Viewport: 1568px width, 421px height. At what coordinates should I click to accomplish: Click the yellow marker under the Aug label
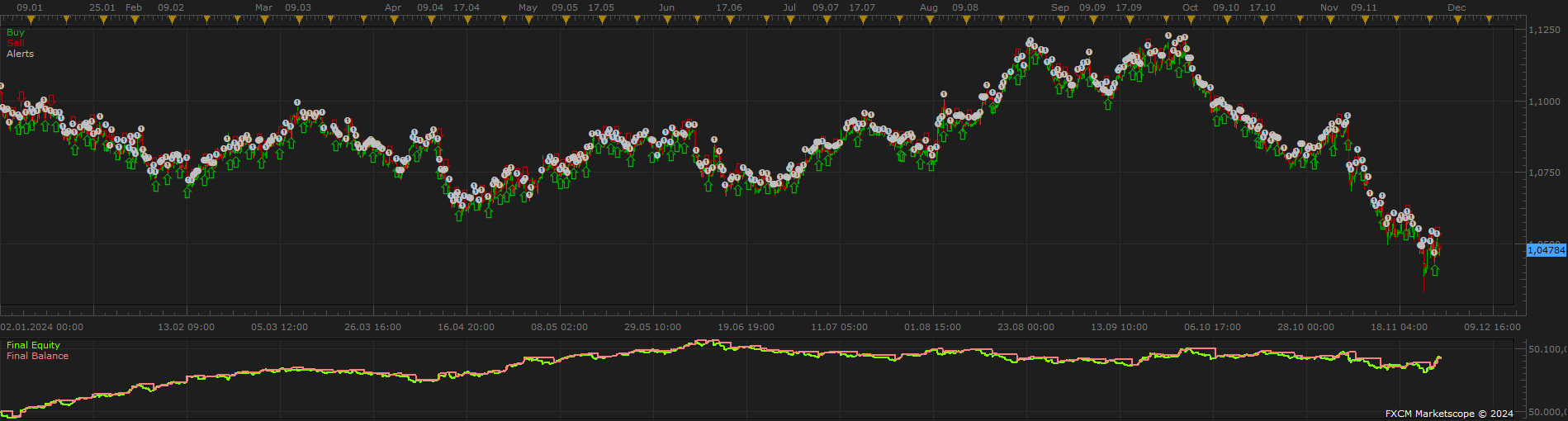point(930,20)
